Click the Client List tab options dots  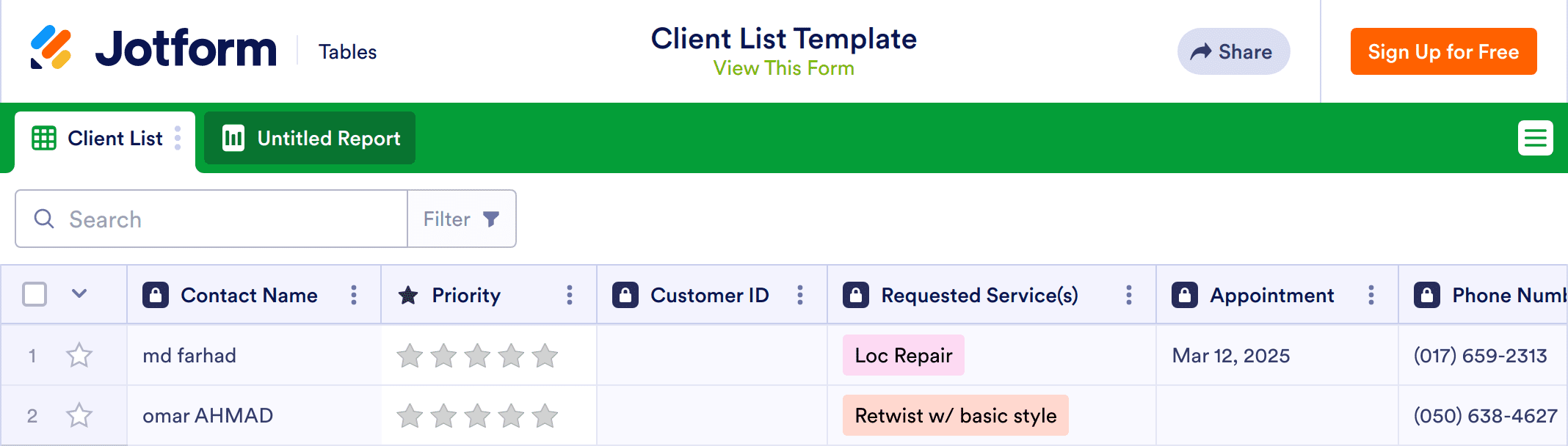click(x=178, y=138)
